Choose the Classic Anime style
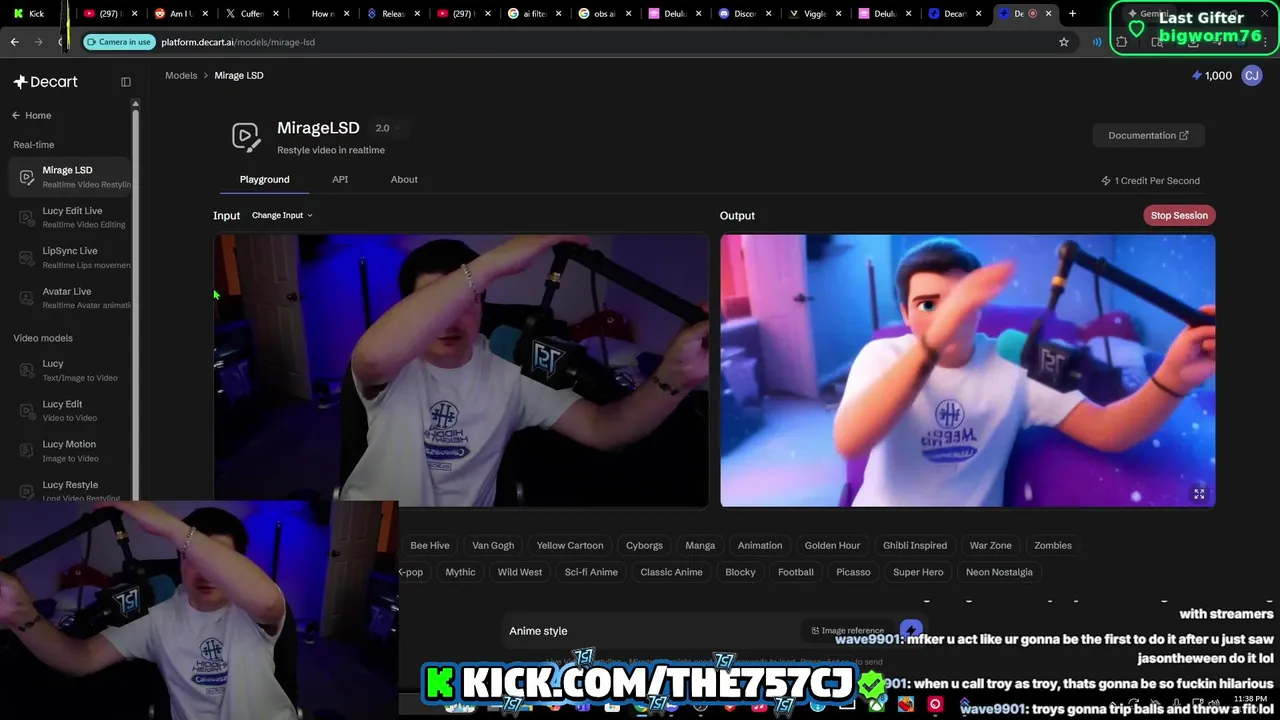The image size is (1280, 720). (671, 572)
